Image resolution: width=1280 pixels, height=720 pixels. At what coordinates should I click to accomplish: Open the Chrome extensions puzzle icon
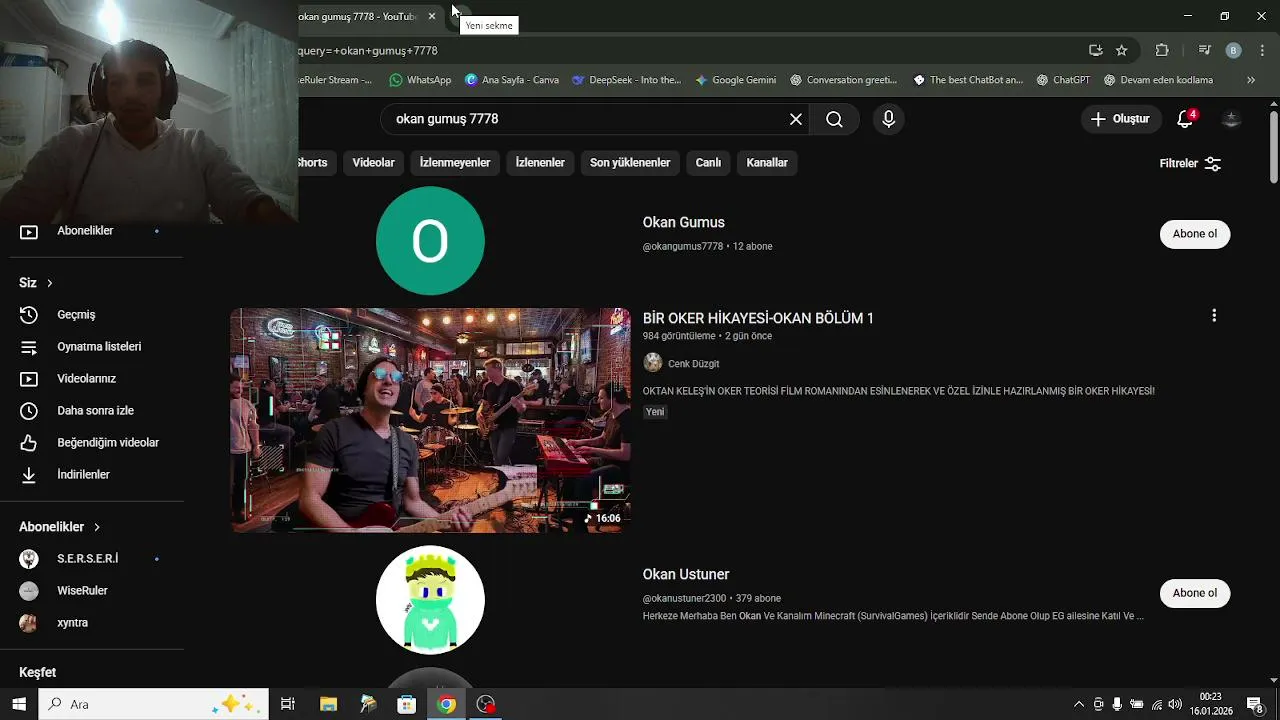(1162, 50)
